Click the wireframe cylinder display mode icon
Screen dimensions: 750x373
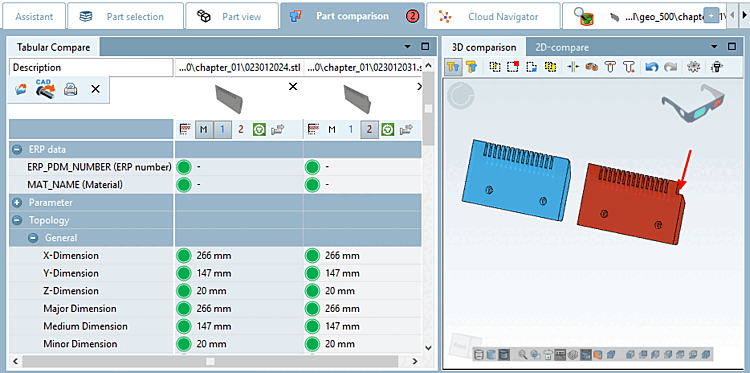[478, 354]
